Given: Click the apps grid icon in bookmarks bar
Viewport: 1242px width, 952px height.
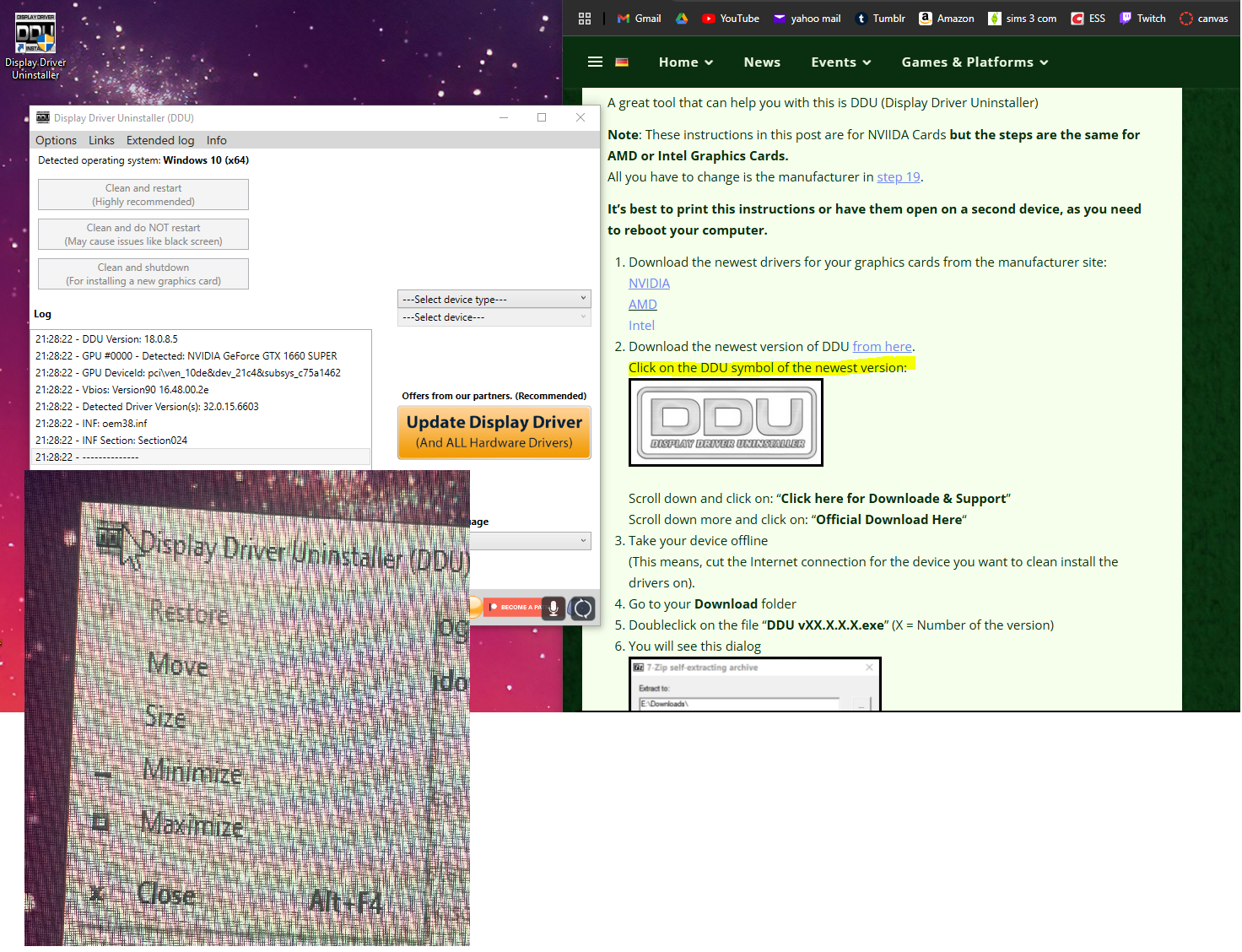Looking at the screenshot, I should tap(585, 19).
